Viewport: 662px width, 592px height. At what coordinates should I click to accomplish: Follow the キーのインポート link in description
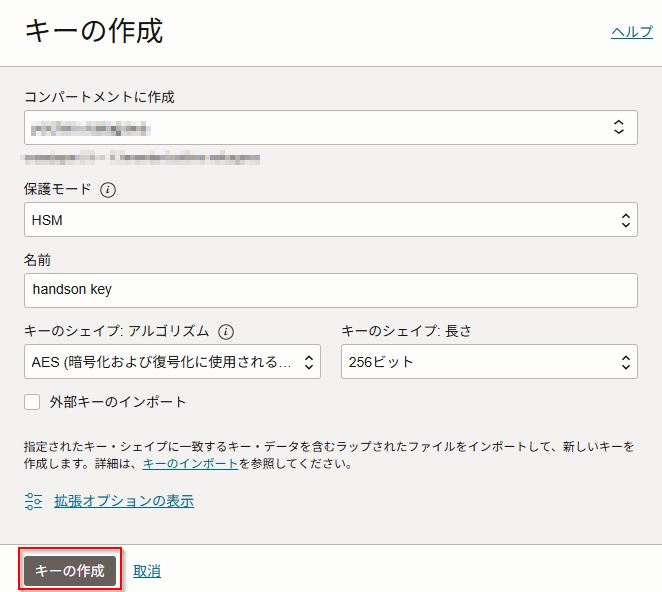[190, 464]
